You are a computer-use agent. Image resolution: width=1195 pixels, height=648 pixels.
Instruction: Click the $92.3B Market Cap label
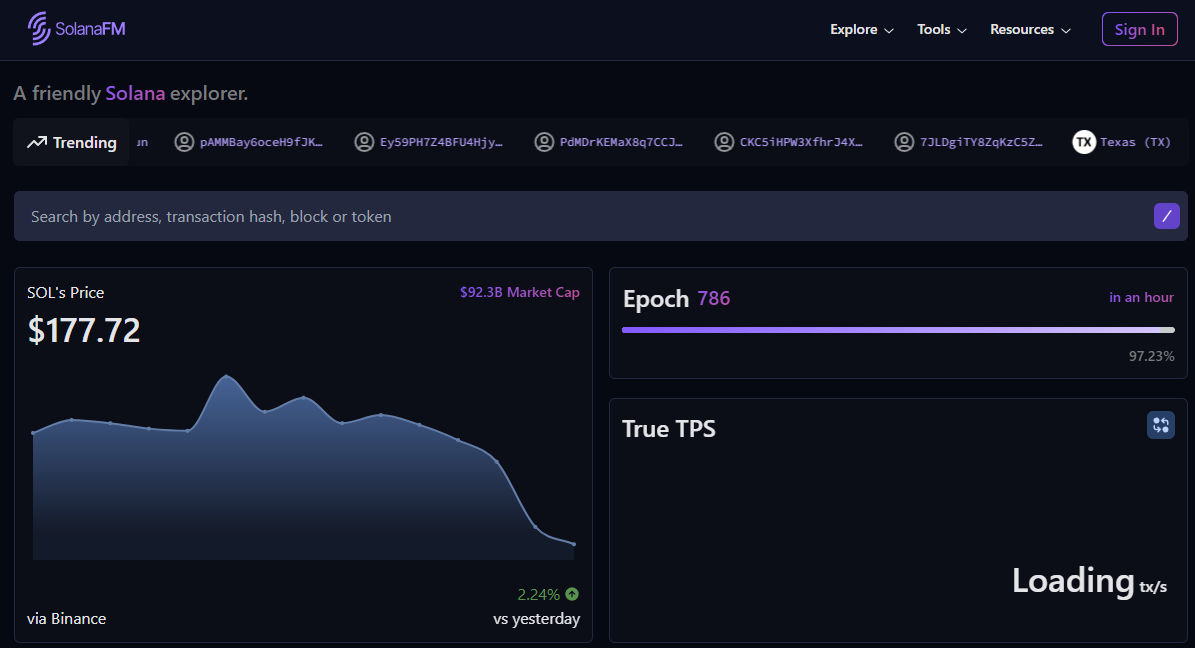tap(520, 292)
